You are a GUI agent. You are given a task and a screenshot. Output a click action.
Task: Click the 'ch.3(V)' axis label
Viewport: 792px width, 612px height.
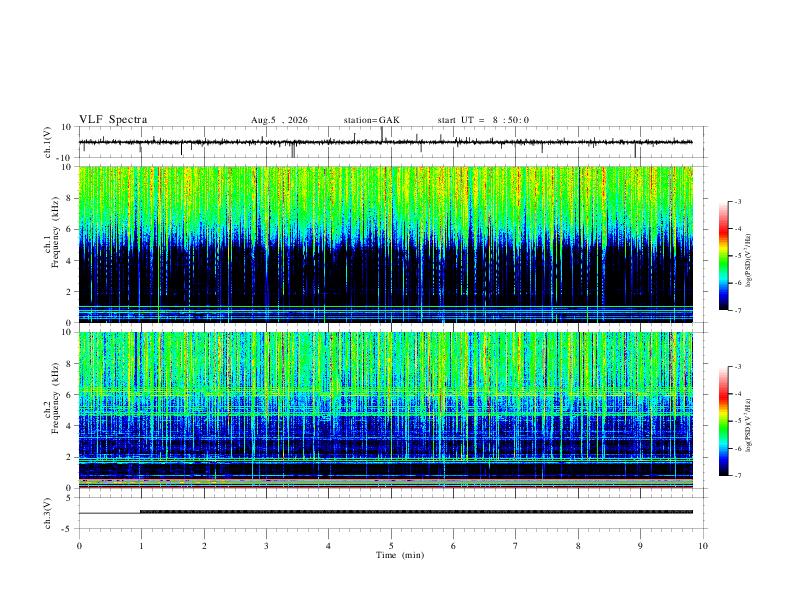point(48,513)
